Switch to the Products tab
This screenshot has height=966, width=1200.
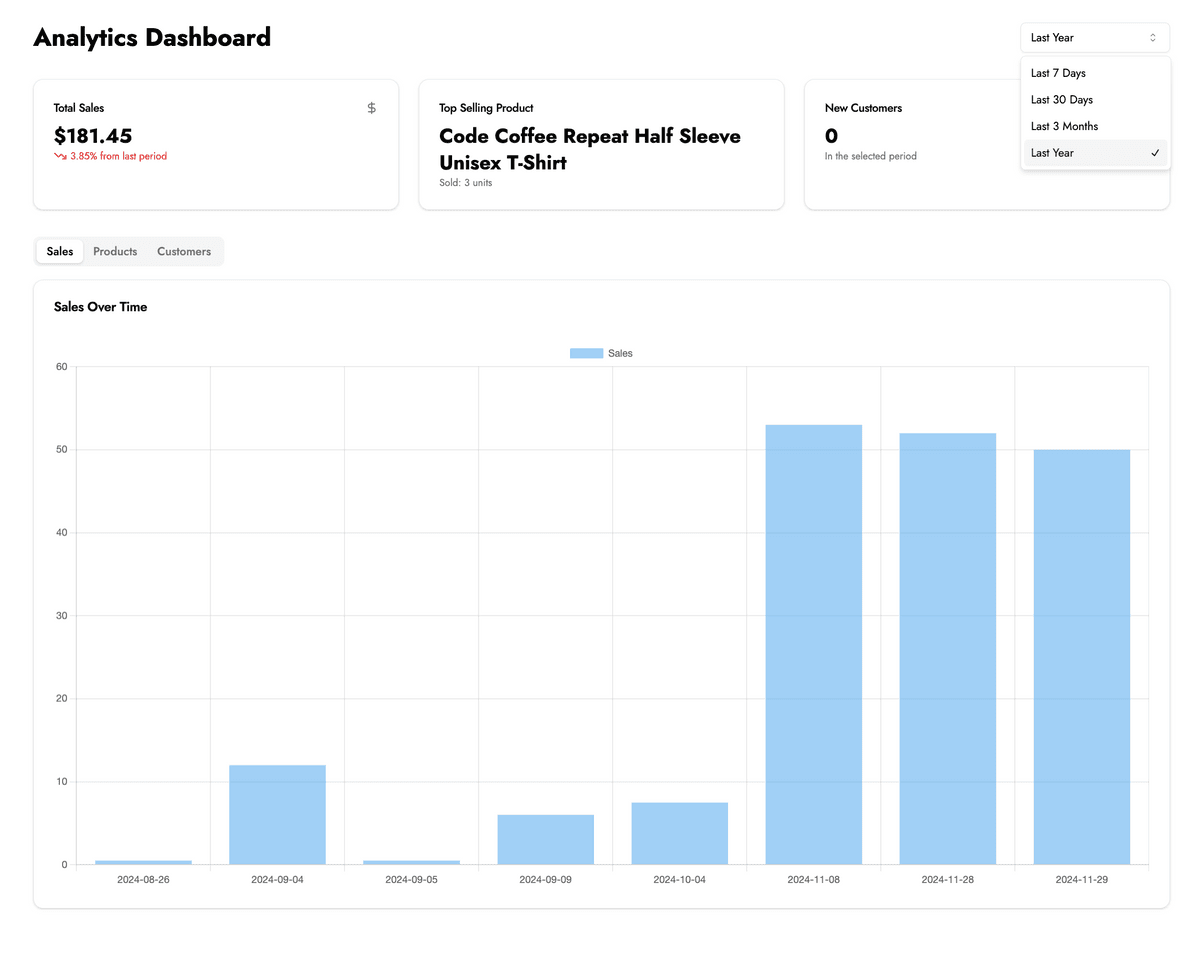(x=115, y=251)
